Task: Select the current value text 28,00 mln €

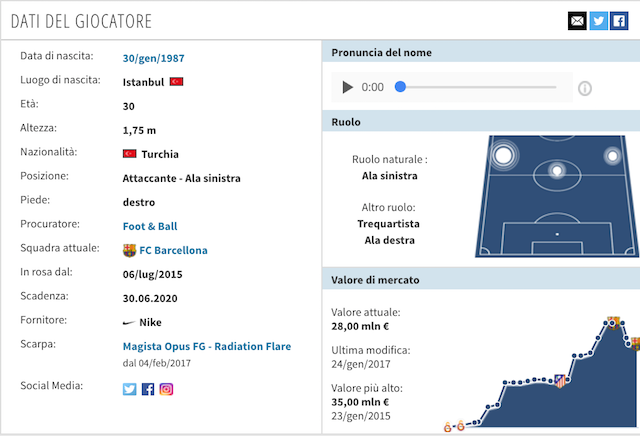Action: pos(360,327)
